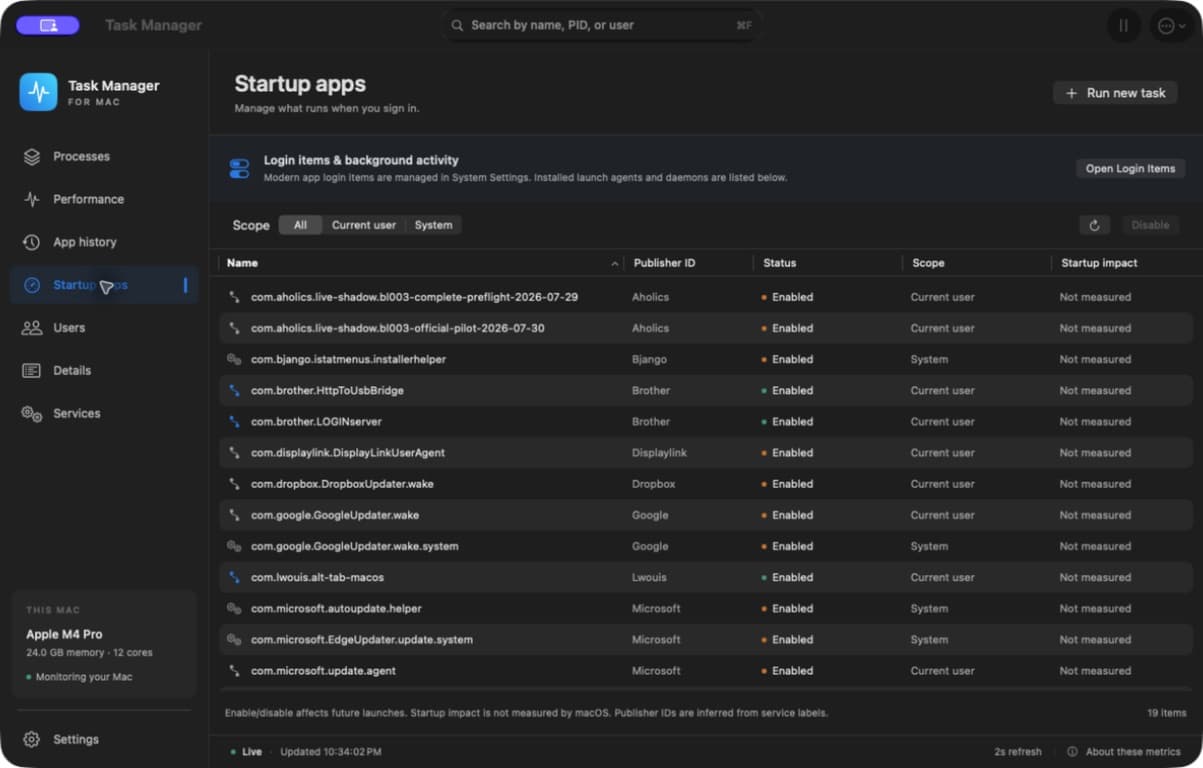Click the Updated 10:34:02 PM timestamp
The image size is (1203, 768).
pyautogui.click(x=330, y=752)
